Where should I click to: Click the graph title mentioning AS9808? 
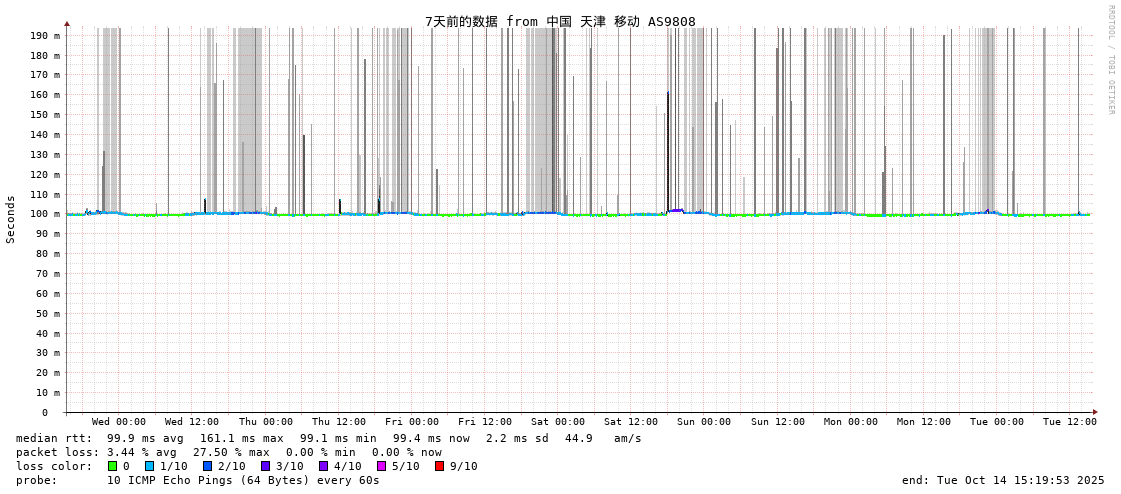click(560, 21)
